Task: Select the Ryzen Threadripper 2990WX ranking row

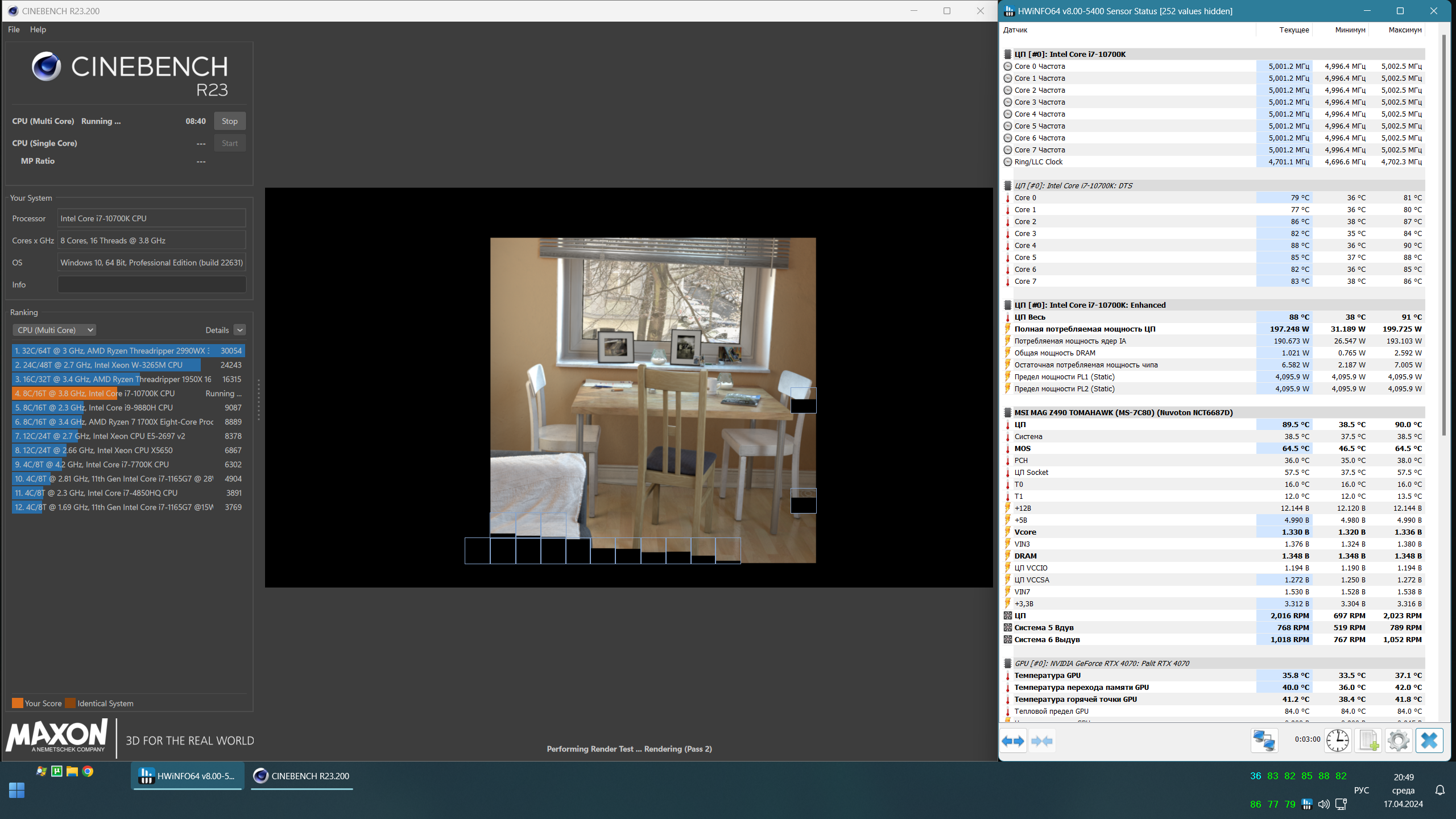Action: tap(128, 351)
